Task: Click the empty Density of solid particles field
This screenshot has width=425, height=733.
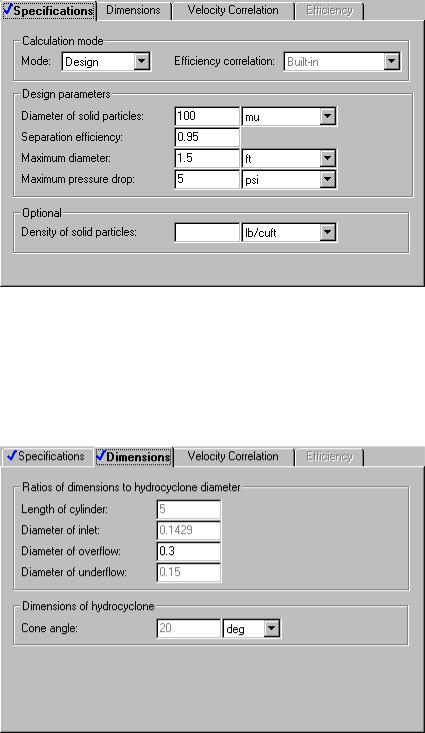Action: click(x=207, y=232)
